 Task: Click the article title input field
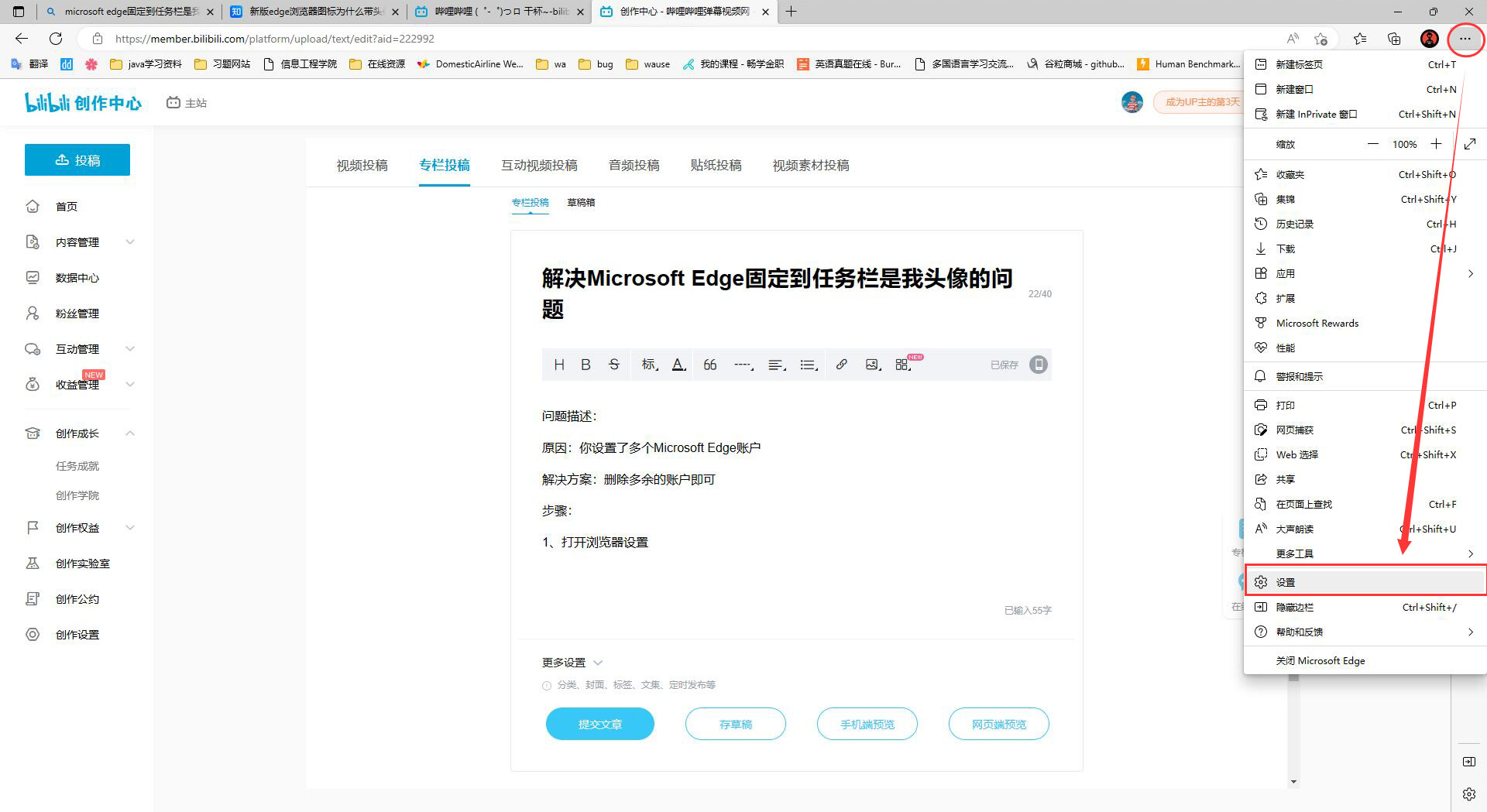pyautogui.click(x=778, y=293)
